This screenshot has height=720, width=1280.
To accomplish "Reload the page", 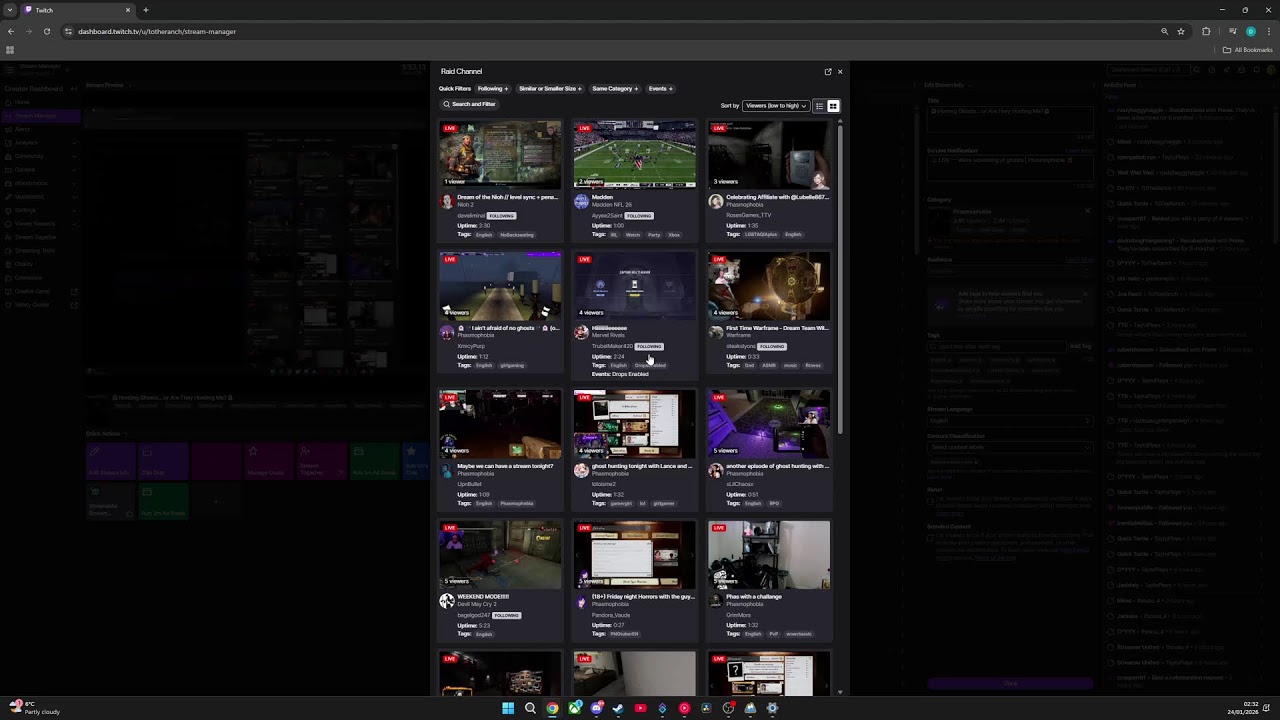I will pos(46,31).
